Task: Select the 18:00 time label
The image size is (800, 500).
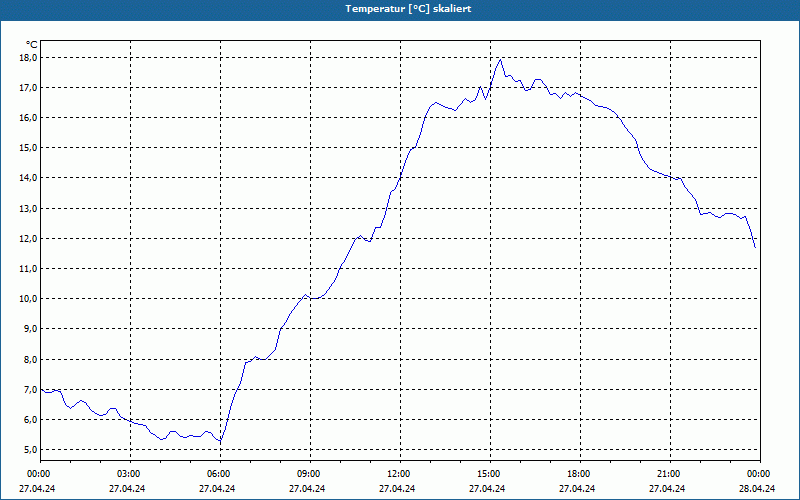Action: click(580, 474)
